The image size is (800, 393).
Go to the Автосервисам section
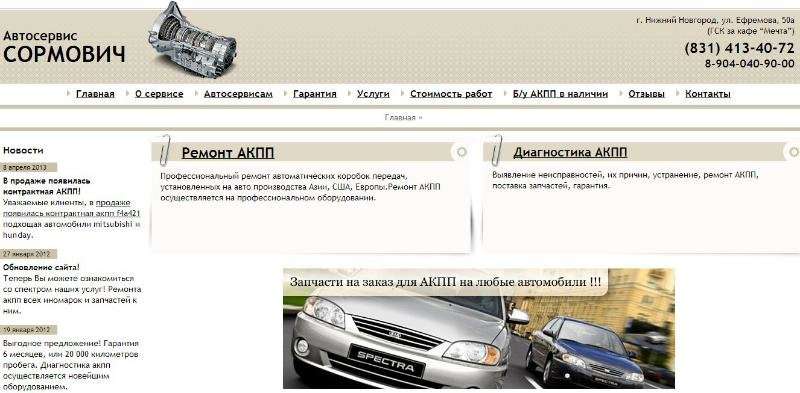pyautogui.click(x=238, y=94)
